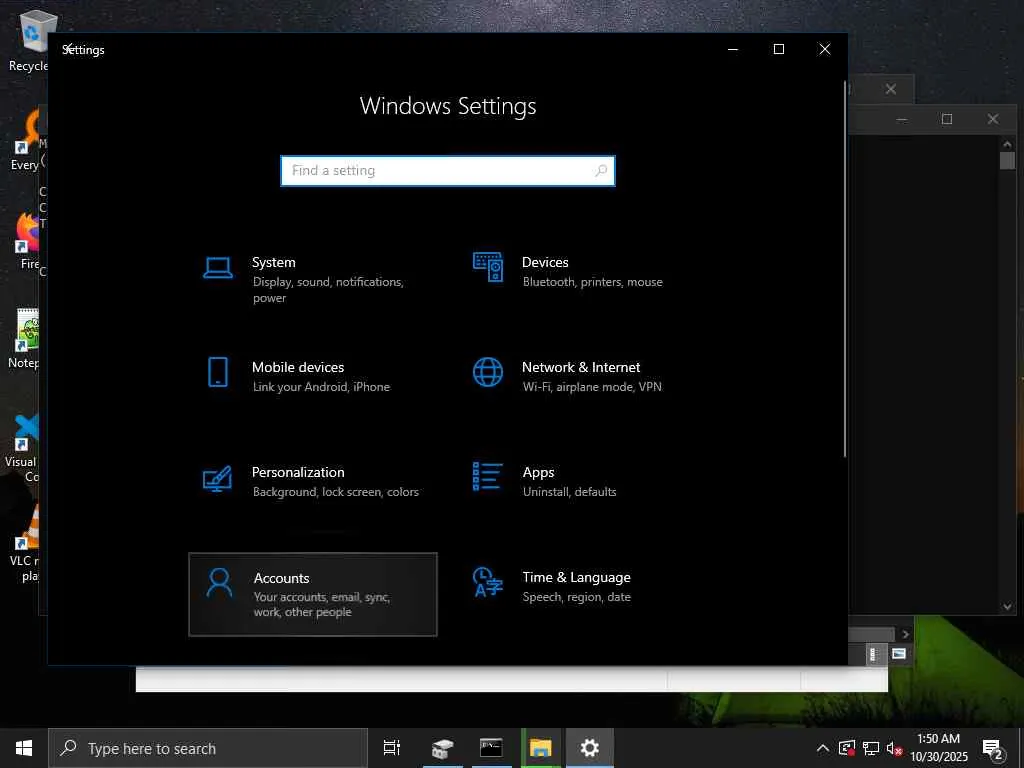
Task: Click the Find a setting search box
Action: [448, 170]
